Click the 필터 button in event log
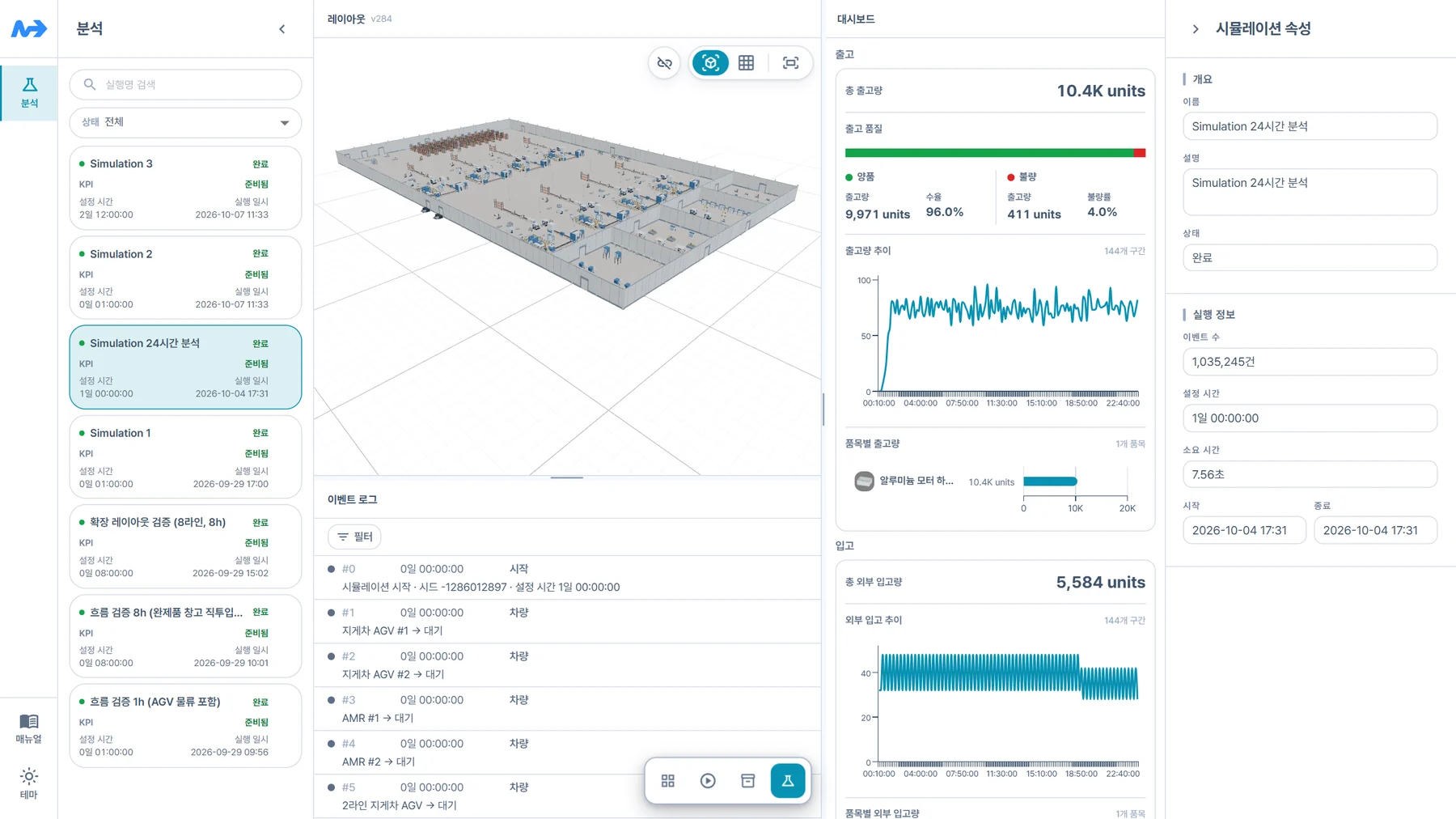The image size is (1456, 819). (x=354, y=537)
